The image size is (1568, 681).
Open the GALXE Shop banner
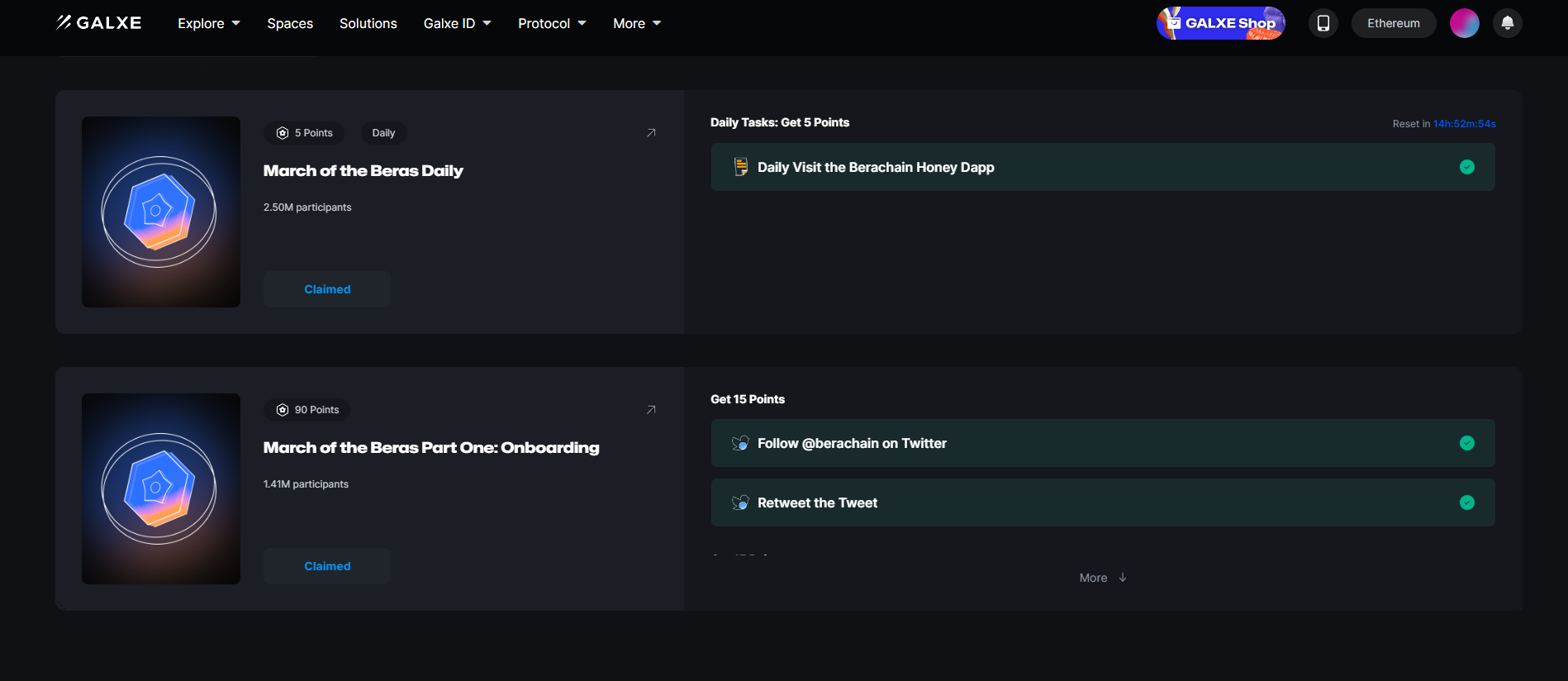tap(1221, 23)
